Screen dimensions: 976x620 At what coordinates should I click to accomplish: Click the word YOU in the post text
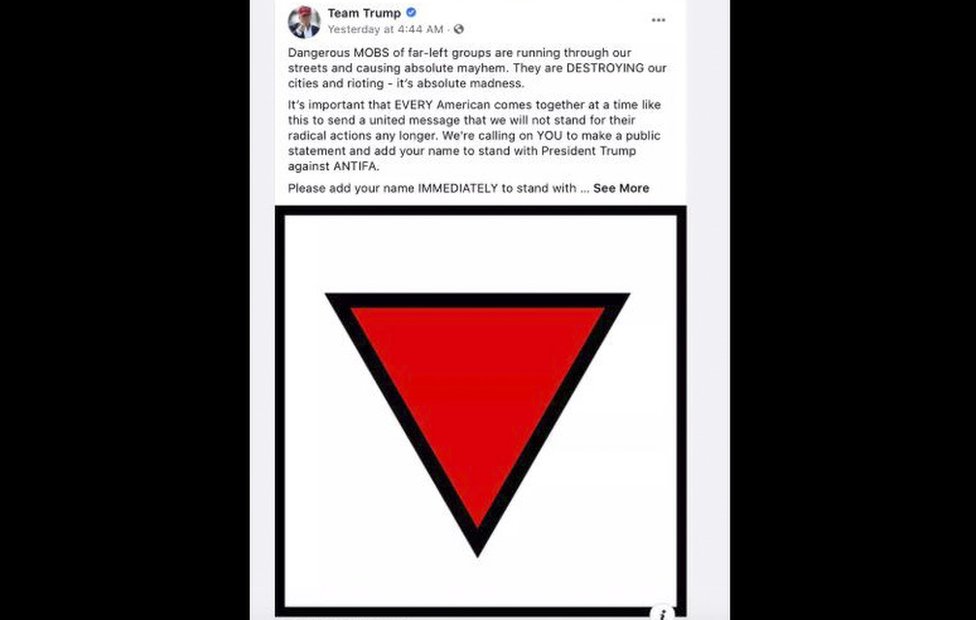click(548, 136)
